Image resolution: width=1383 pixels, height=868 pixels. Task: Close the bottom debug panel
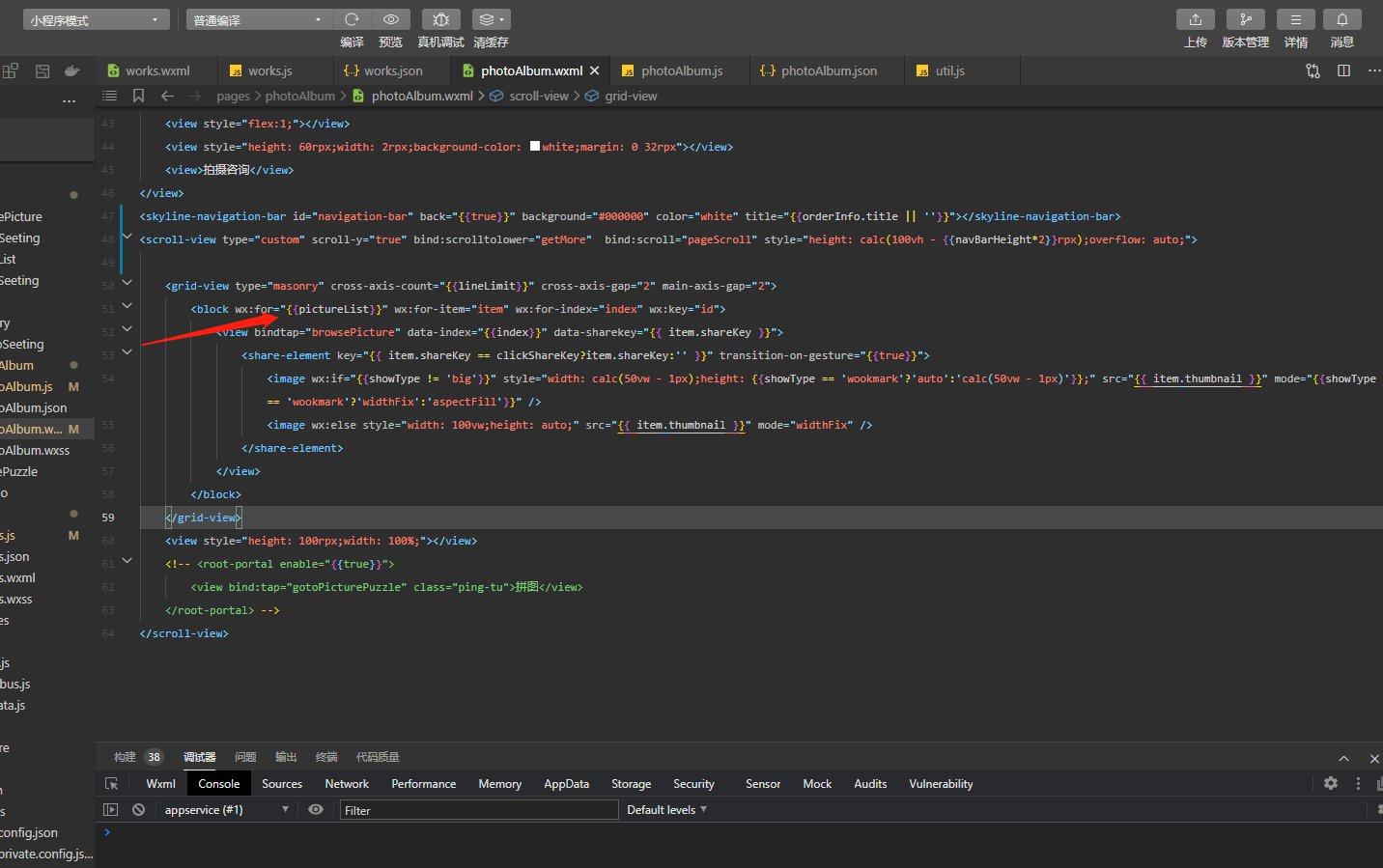click(x=1374, y=758)
